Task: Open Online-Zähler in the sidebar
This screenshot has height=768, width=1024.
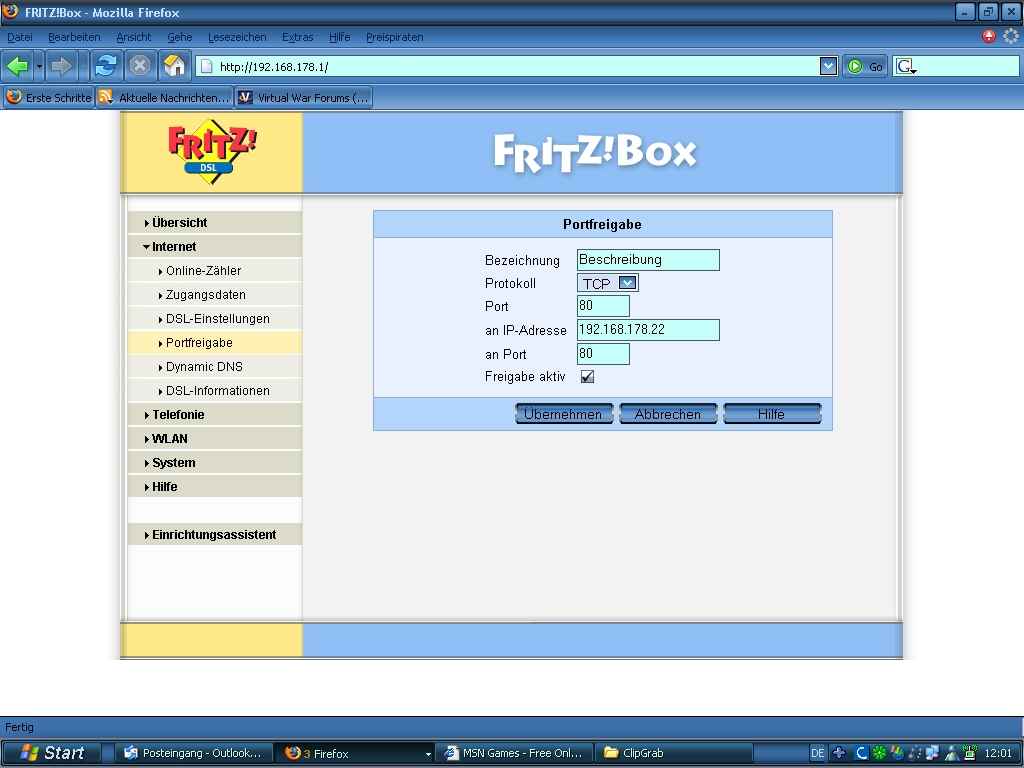Action: coord(215,271)
